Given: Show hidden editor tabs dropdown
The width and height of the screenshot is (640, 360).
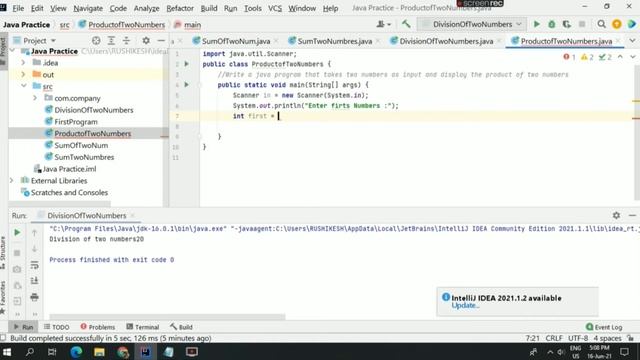Looking at the screenshot, I should pyautogui.click(x=632, y=40).
